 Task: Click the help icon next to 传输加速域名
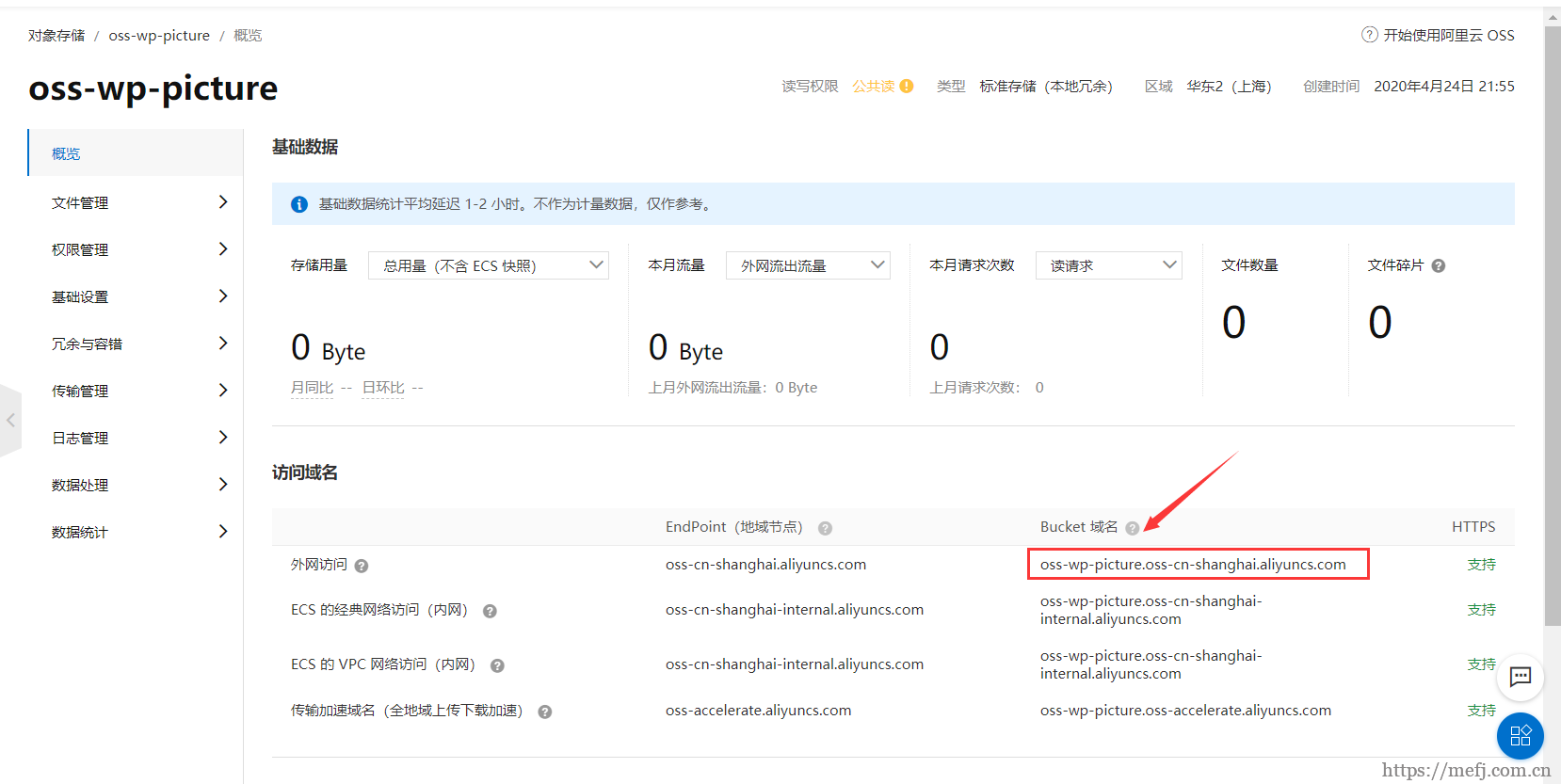point(544,712)
